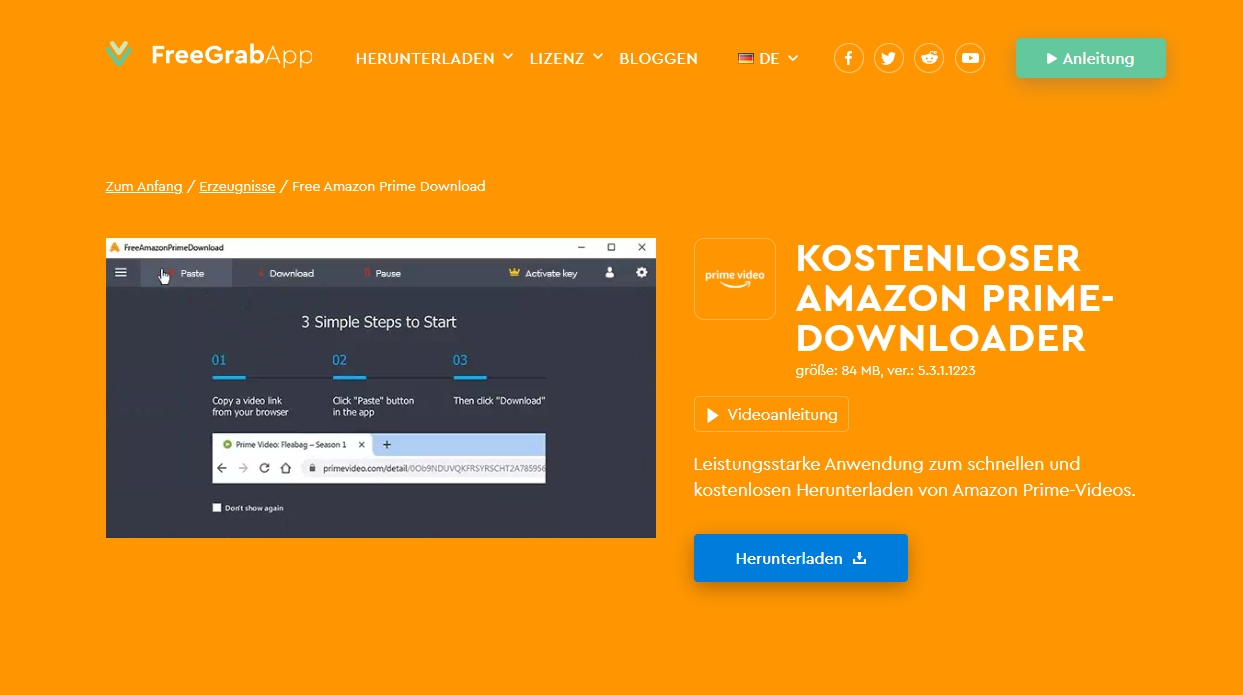This screenshot has width=1243, height=695.
Task: Open the Facebook social icon
Action: tap(849, 58)
